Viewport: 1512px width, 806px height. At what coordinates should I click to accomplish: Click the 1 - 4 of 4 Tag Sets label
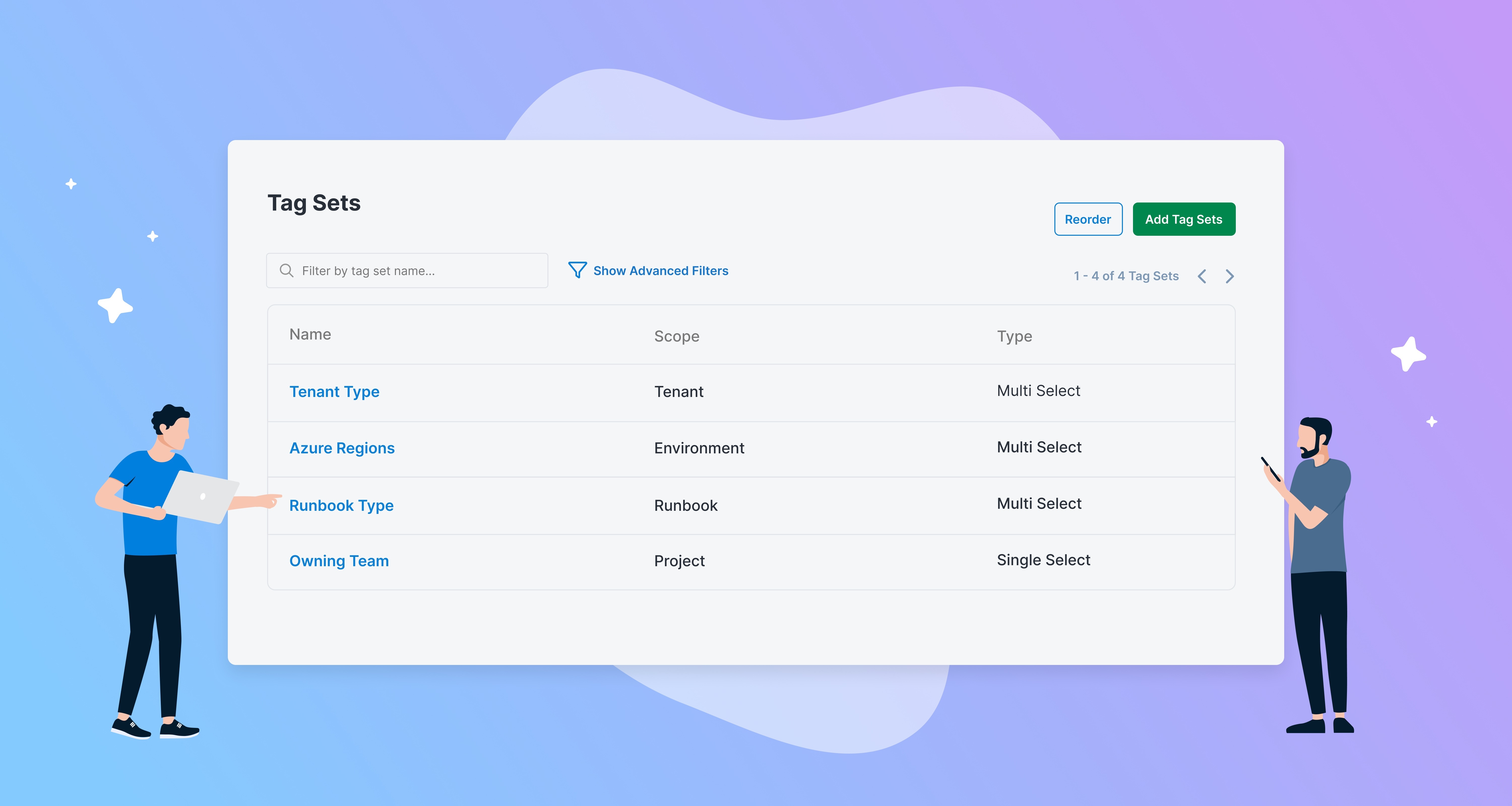click(1125, 276)
